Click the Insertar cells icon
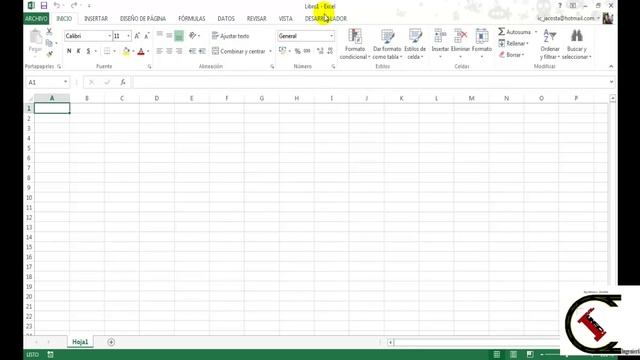Screen dimensions: 640x360 pos(440,36)
